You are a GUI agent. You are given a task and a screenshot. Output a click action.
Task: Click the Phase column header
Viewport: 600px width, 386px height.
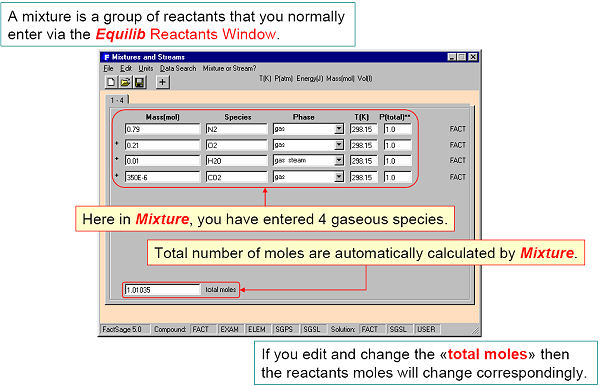click(303, 117)
